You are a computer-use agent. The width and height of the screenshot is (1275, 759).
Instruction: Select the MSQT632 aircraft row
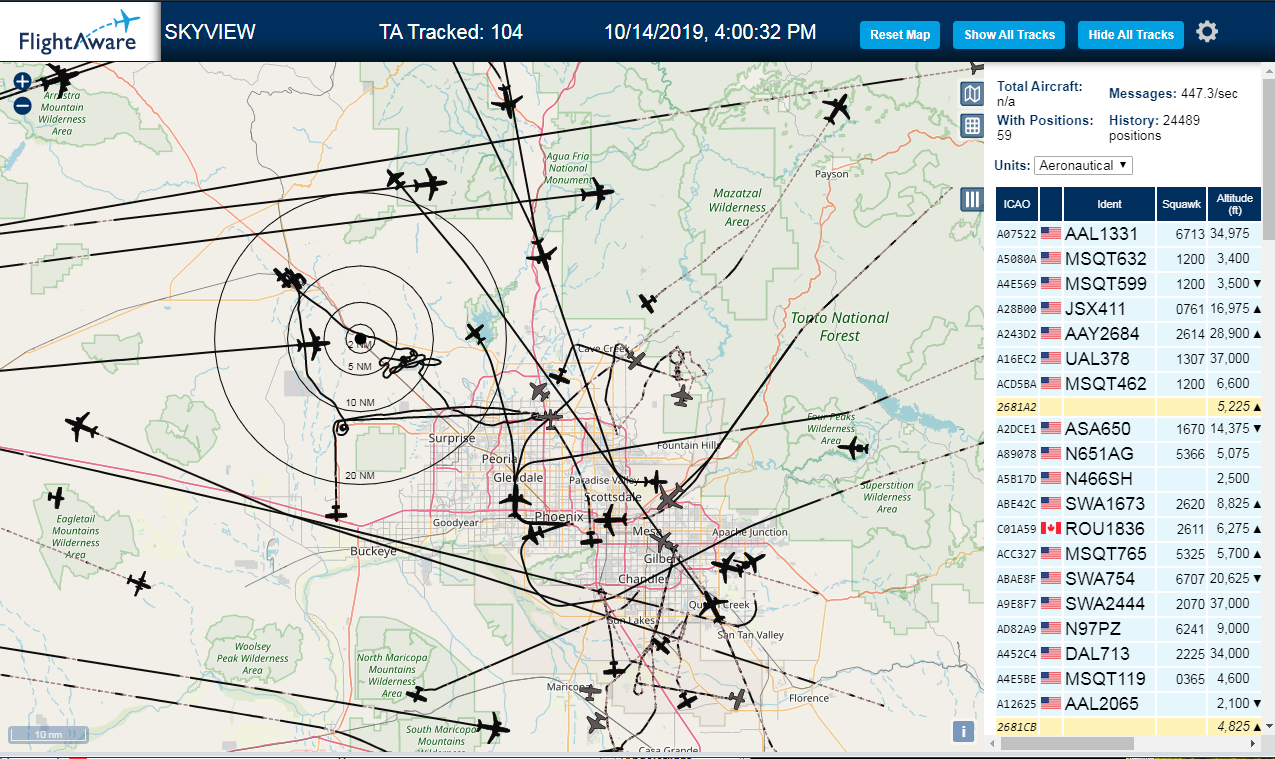point(1129,259)
